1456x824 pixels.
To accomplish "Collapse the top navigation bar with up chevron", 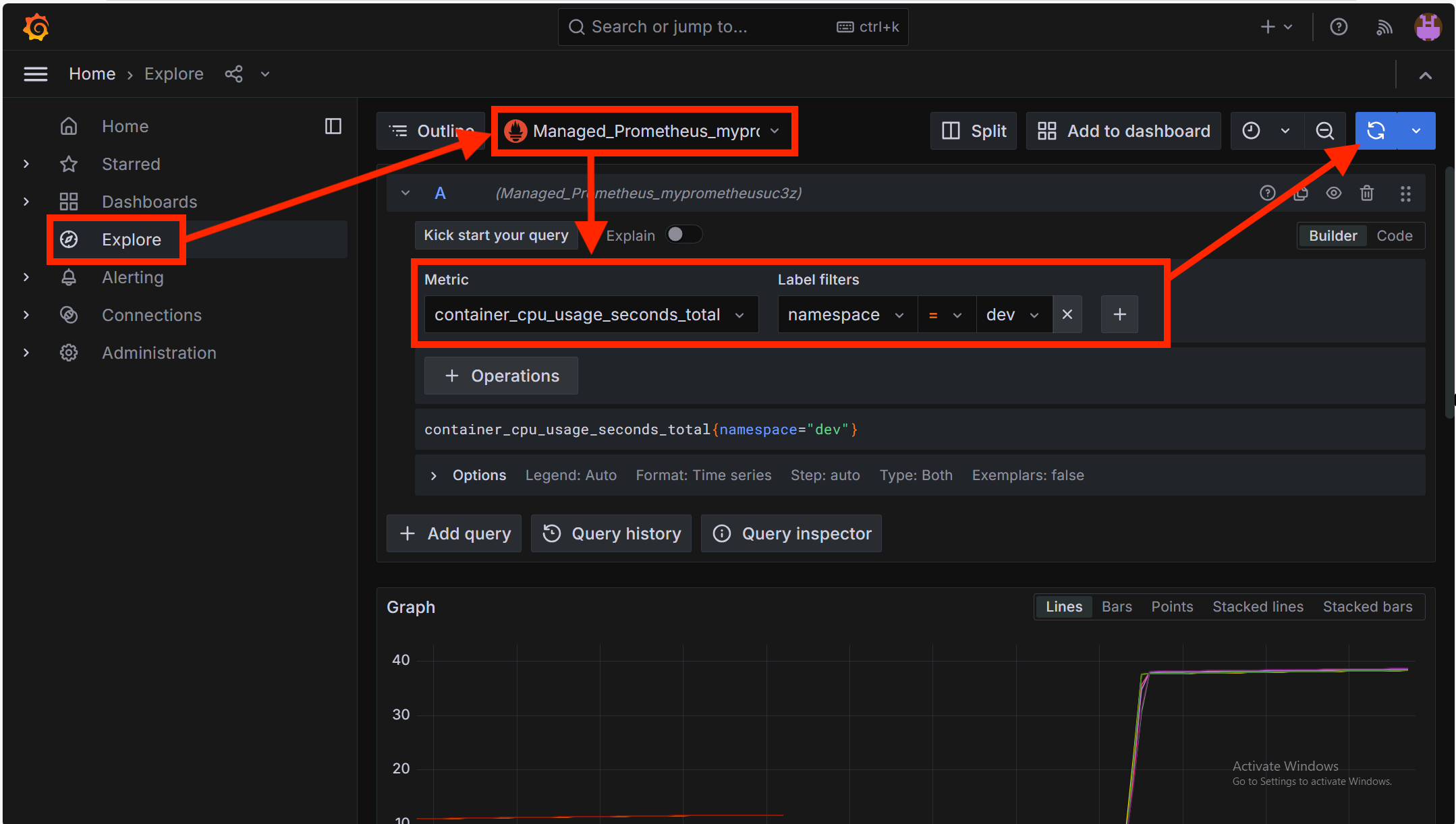I will tap(1425, 76).
